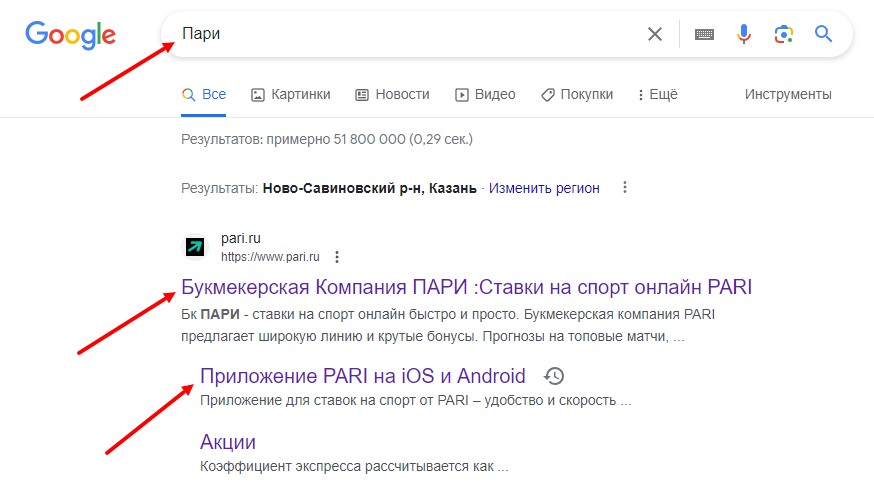Click the history clock icon beside Приложение PARI
The image size is (874, 490).
click(x=553, y=376)
